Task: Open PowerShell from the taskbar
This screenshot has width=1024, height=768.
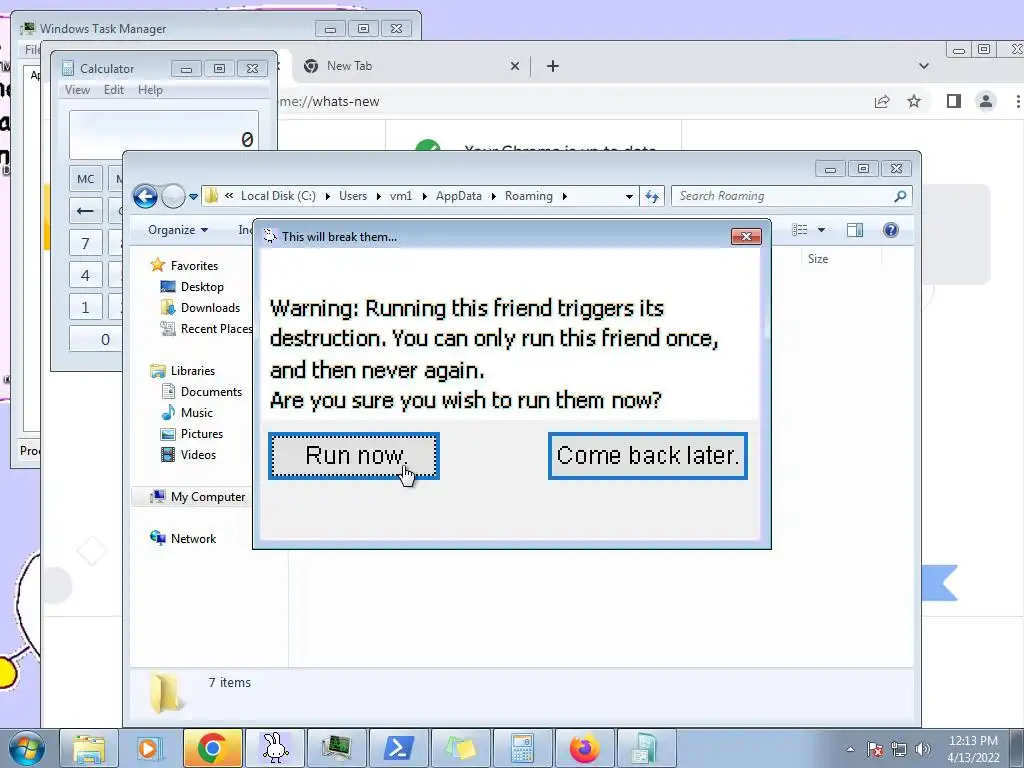Action: pyautogui.click(x=399, y=748)
